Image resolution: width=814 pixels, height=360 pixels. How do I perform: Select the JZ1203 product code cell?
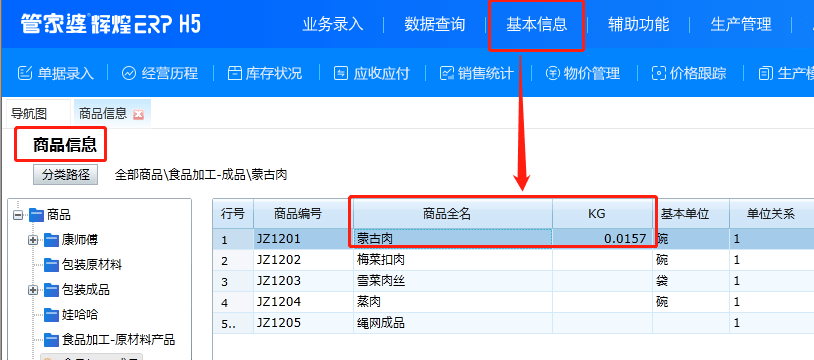coord(303,281)
